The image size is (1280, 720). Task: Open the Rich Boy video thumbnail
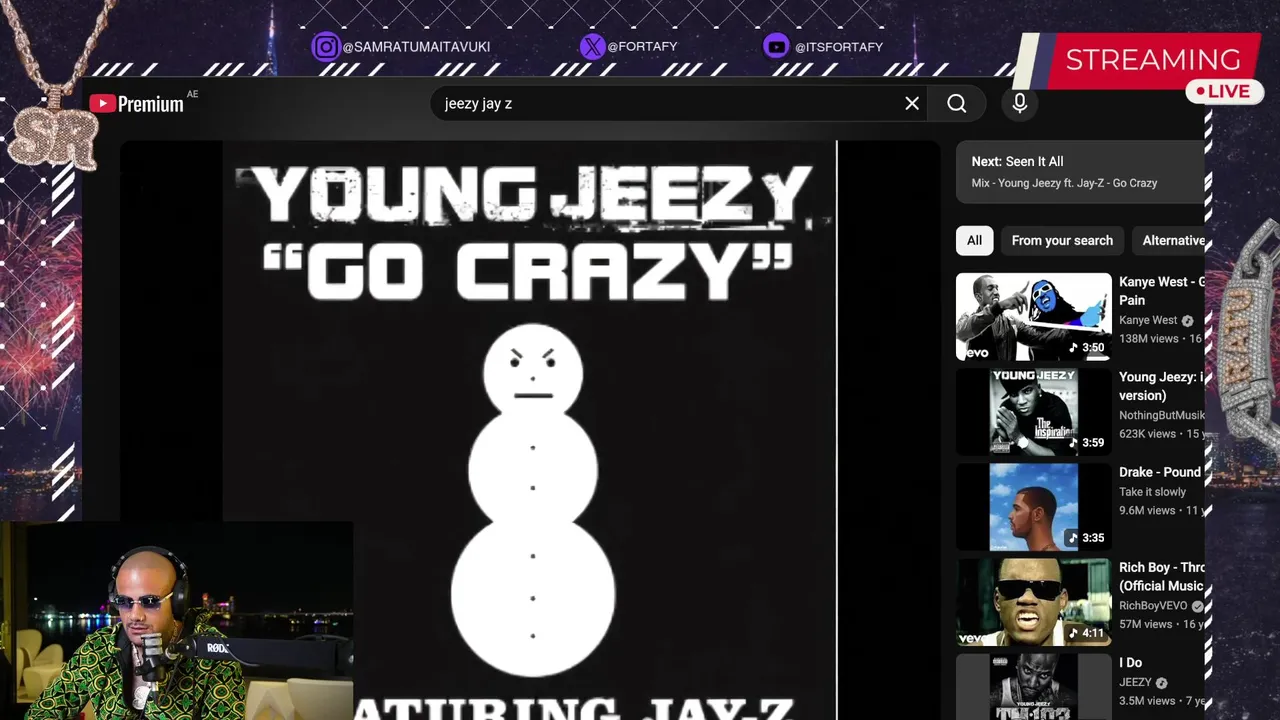(1033, 602)
